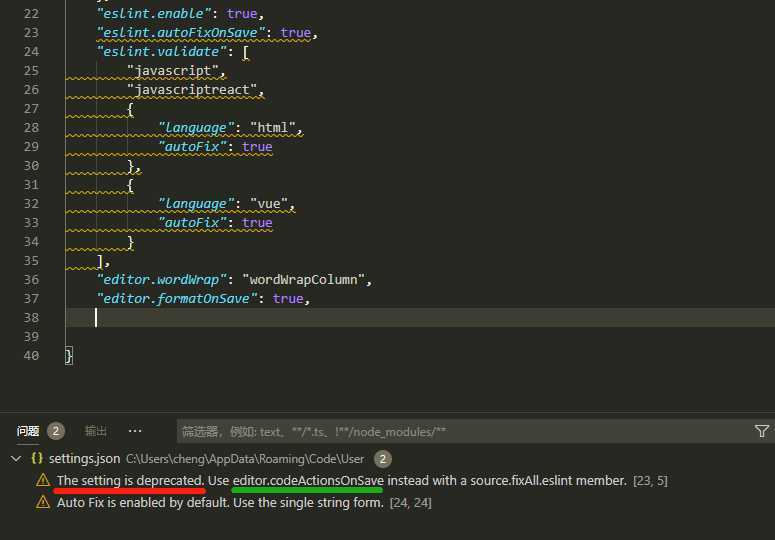Click the "editor.formatOnSave" key
This screenshot has height=540, width=775.
point(177,298)
